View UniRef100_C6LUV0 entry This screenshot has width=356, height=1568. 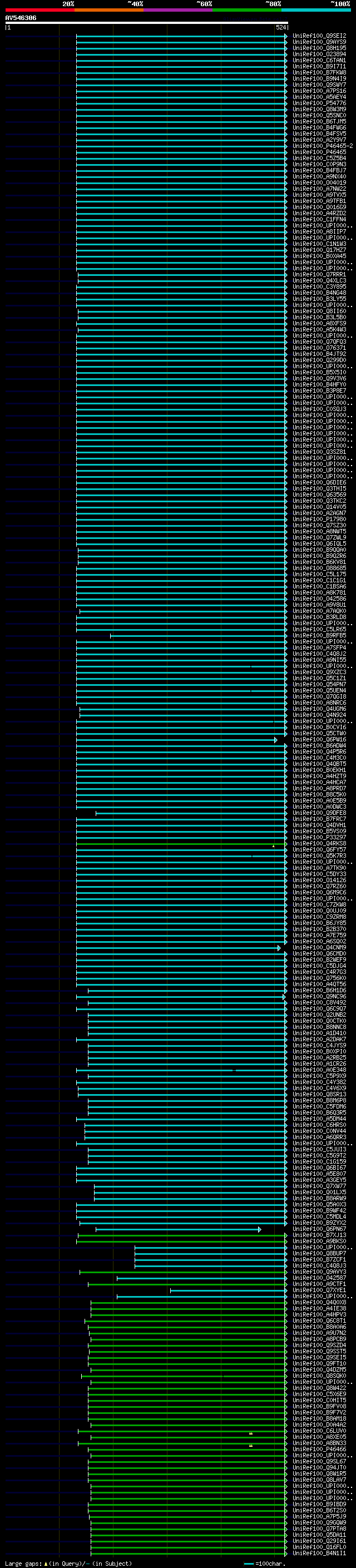point(319,1431)
